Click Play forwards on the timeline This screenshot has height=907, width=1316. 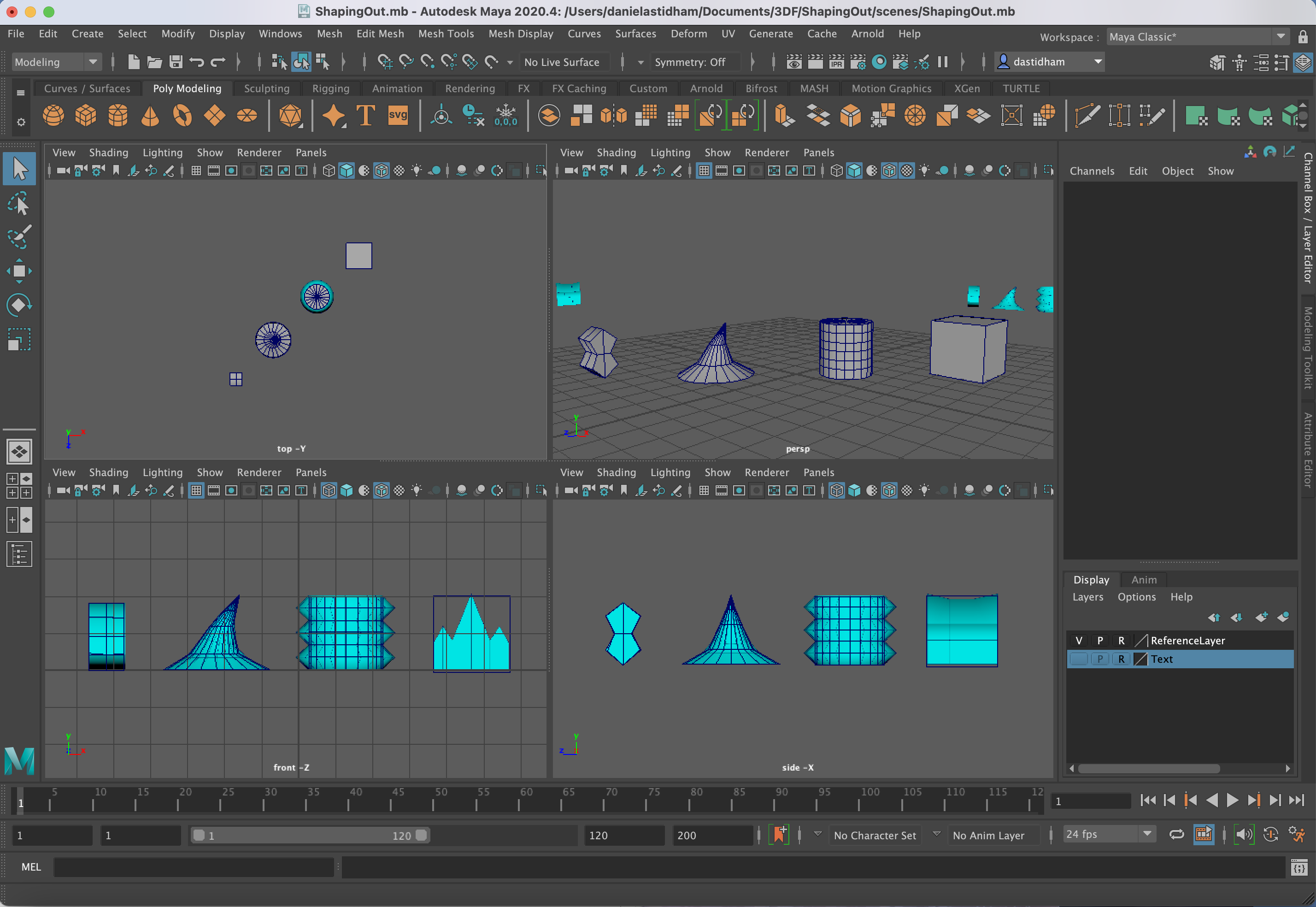point(1232,800)
